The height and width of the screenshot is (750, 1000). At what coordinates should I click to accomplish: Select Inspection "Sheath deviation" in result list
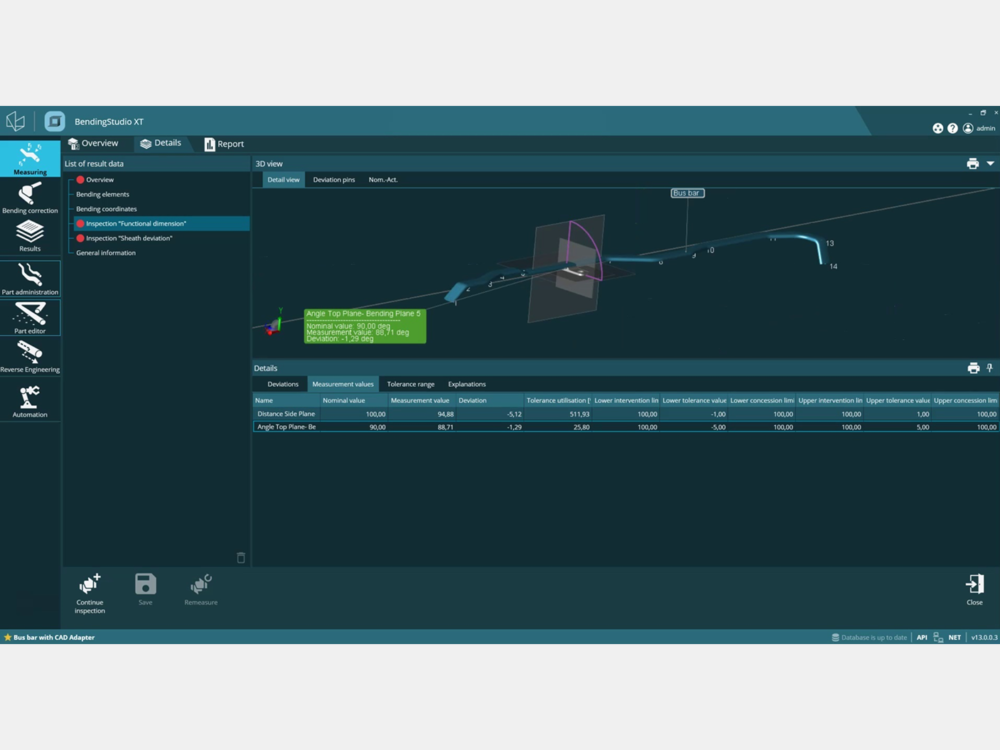pyautogui.click(x=128, y=238)
